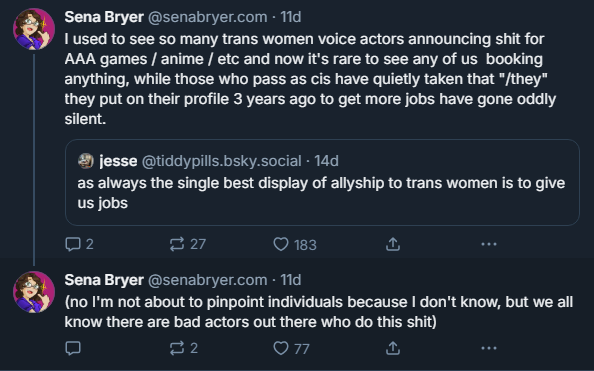
Task: Repost the follow-up post with 2 reposts
Action: coord(184,348)
